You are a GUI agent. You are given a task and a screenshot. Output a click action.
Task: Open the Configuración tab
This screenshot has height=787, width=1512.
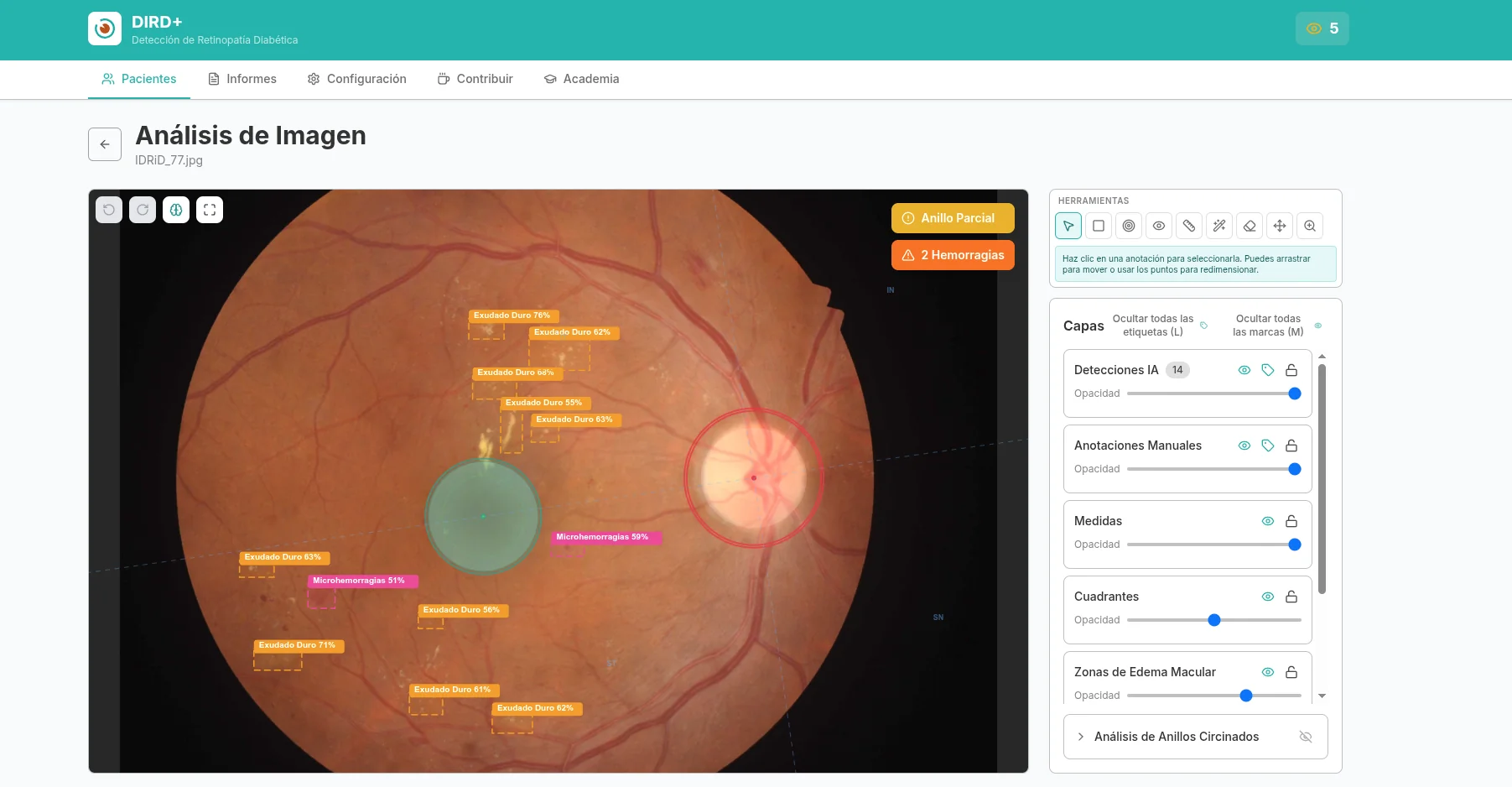[357, 79]
